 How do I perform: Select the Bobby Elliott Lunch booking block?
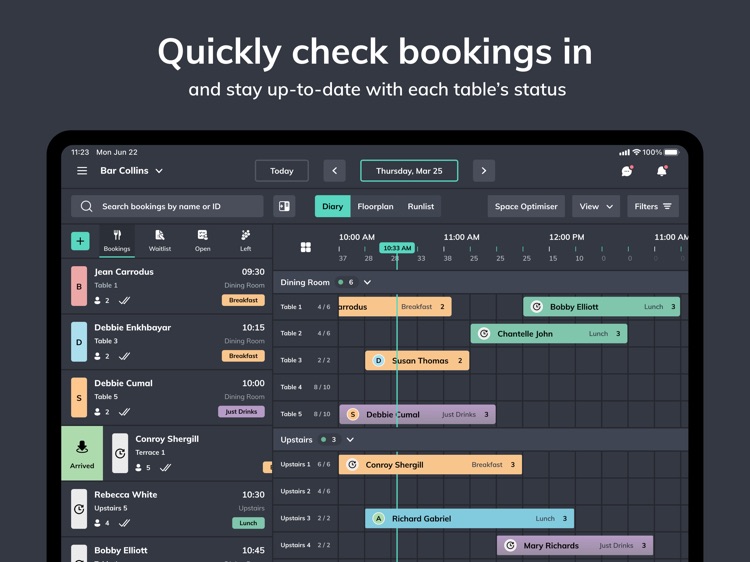[x=601, y=307]
